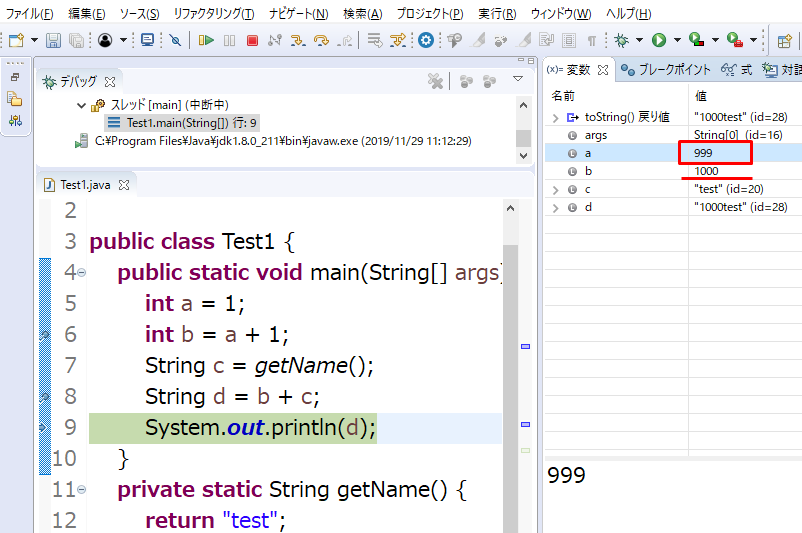The height and width of the screenshot is (533, 802).
Task: Switch to the ブレークポイント tab
Action: click(665, 69)
